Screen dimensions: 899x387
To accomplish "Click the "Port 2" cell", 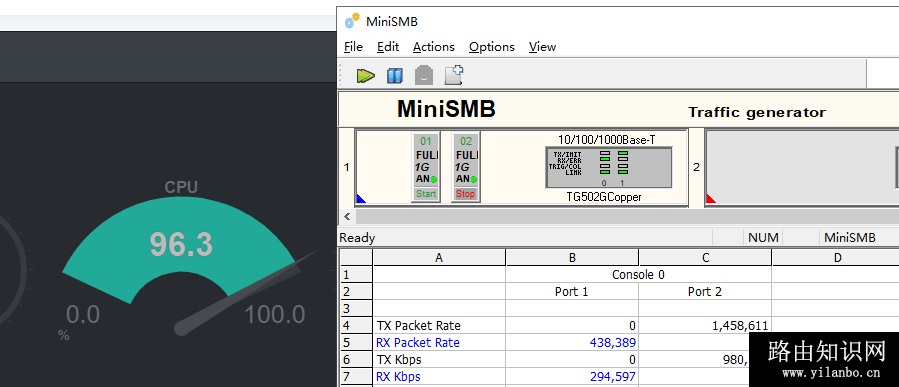I will pos(705,292).
